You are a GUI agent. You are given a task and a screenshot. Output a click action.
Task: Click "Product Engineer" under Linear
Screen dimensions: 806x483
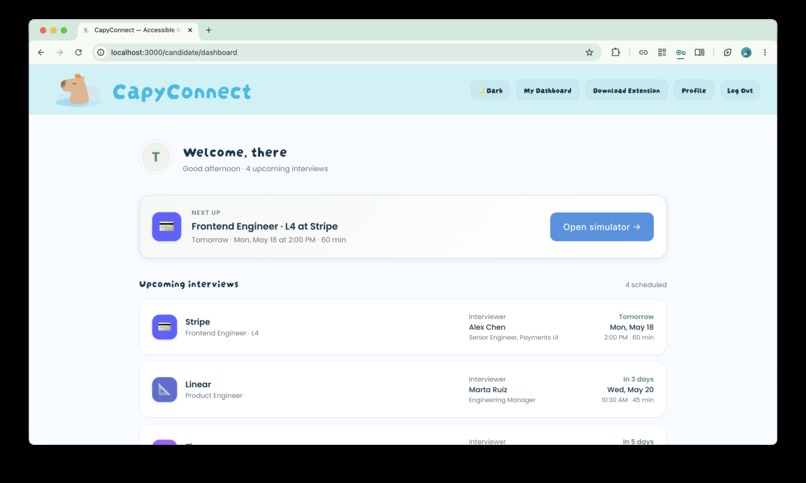tap(214, 396)
